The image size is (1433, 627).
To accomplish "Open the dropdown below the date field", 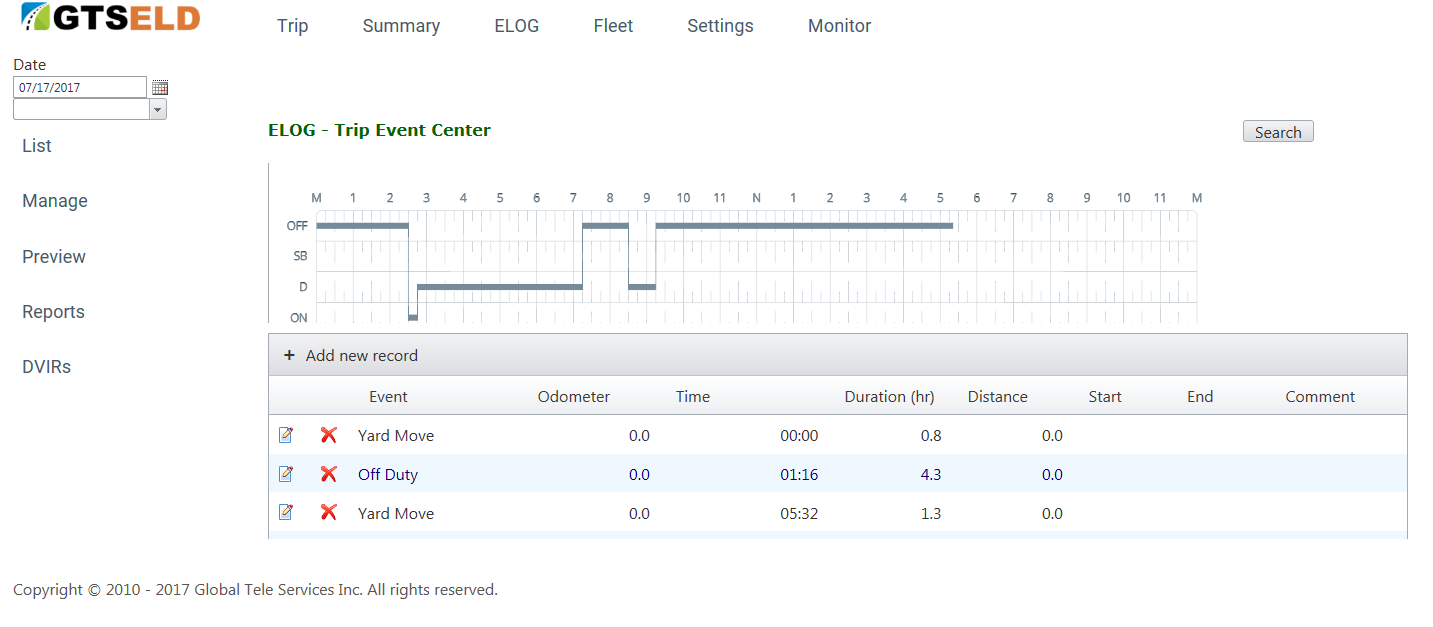I will pos(157,110).
